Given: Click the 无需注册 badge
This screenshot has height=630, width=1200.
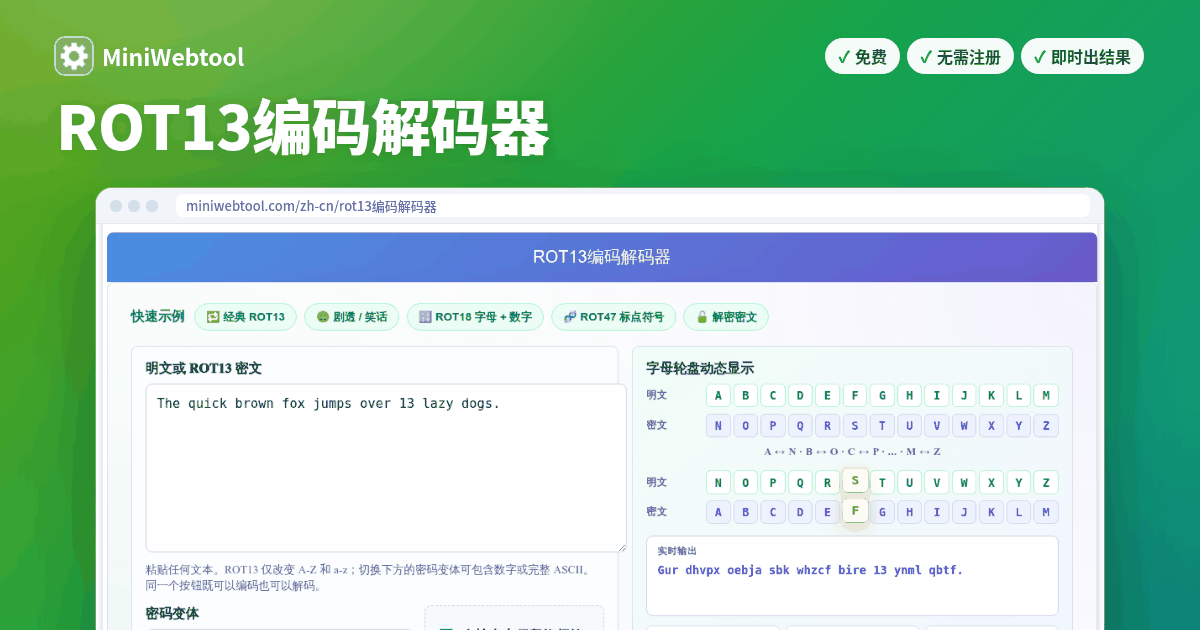Looking at the screenshot, I should click(x=960, y=57).
